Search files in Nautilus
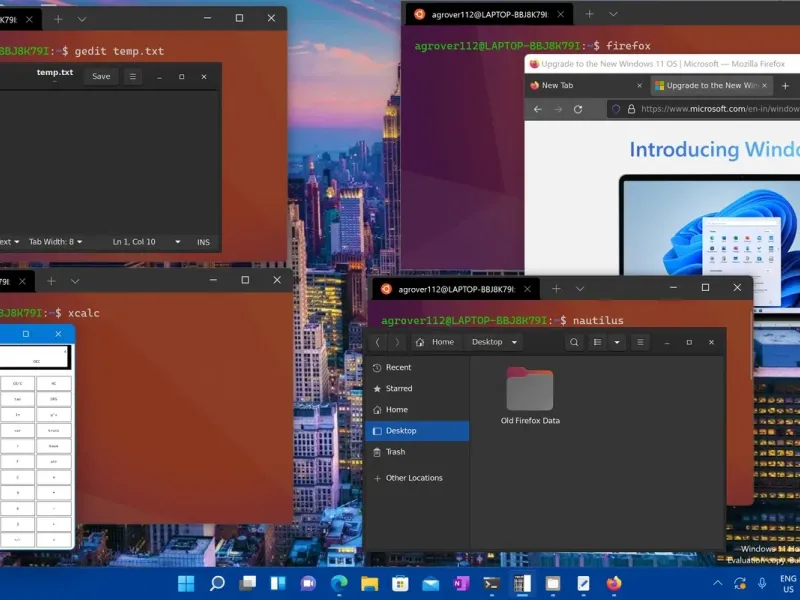 tap(574, 342)
